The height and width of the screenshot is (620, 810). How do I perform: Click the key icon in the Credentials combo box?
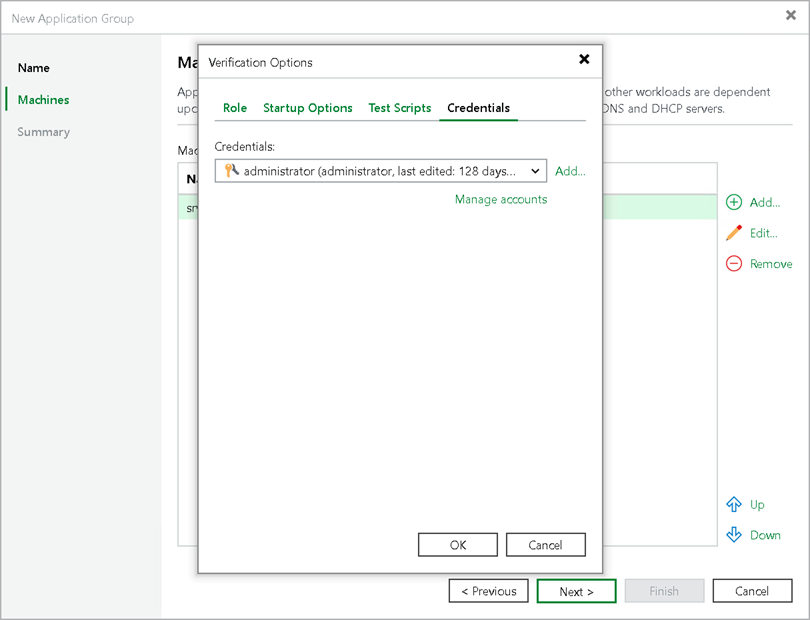[231, 170]
